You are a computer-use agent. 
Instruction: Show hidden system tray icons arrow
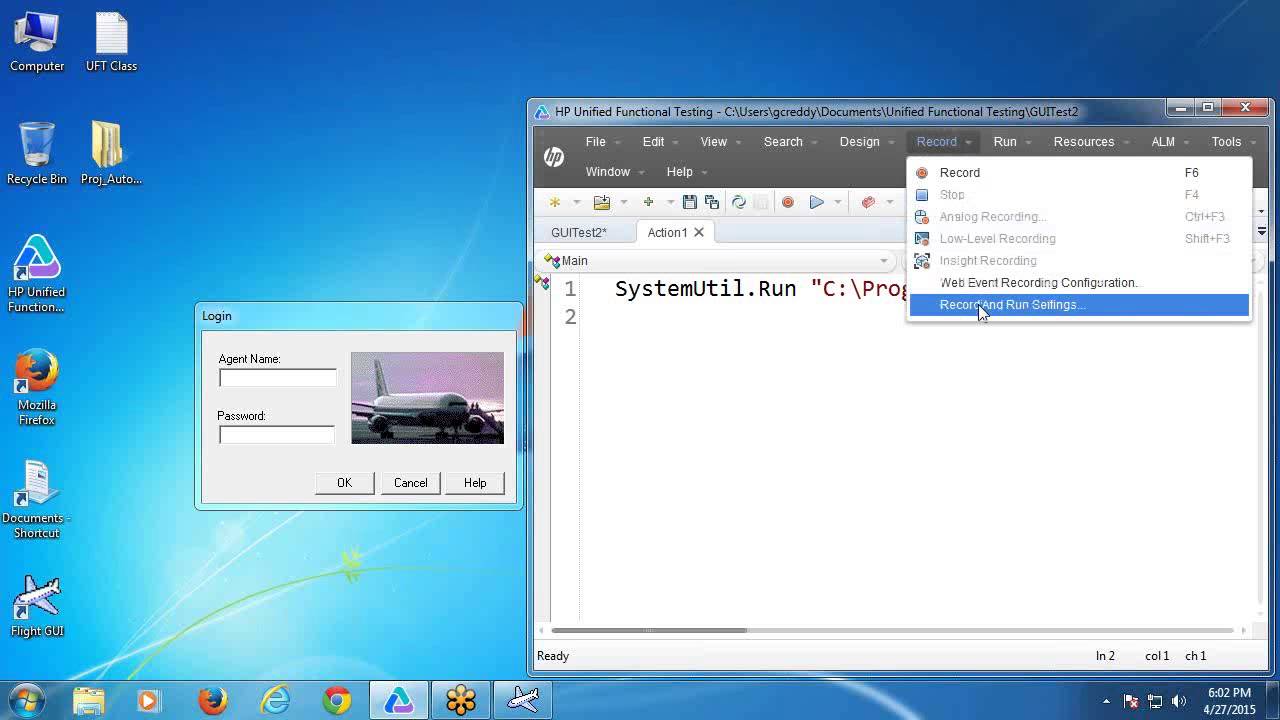coord(1106,701)
